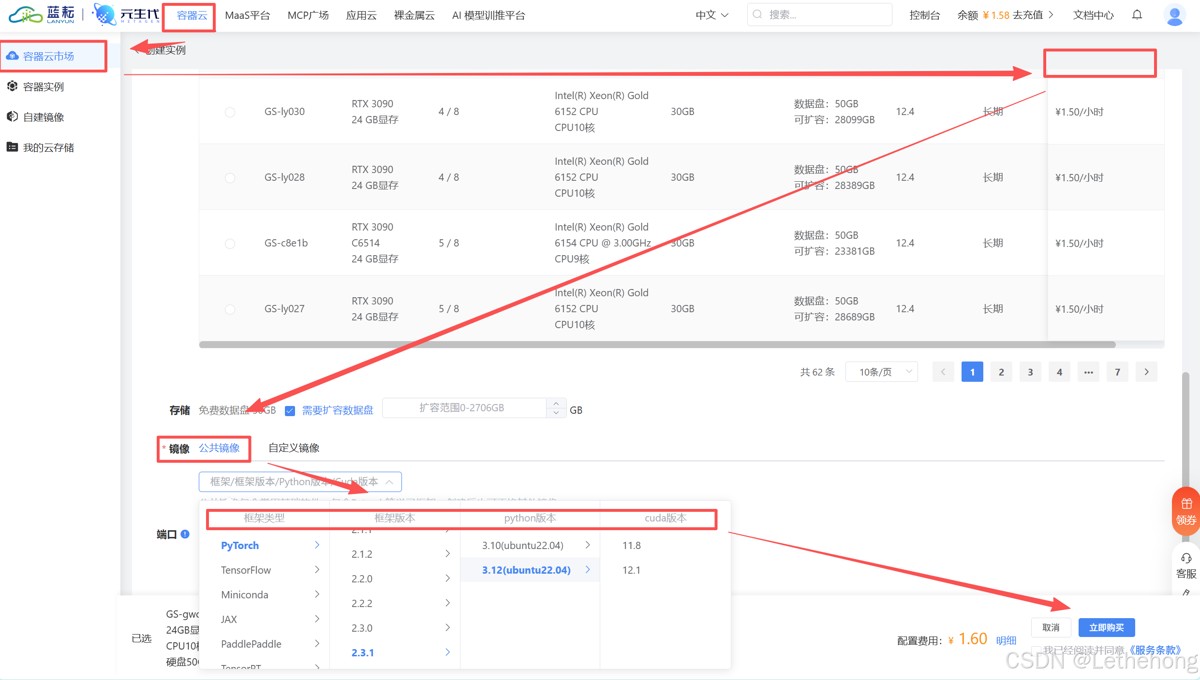This screenshot has width=1200, height=680.
Task: Click the 立即购买 button
Action: coord(1106,628)
